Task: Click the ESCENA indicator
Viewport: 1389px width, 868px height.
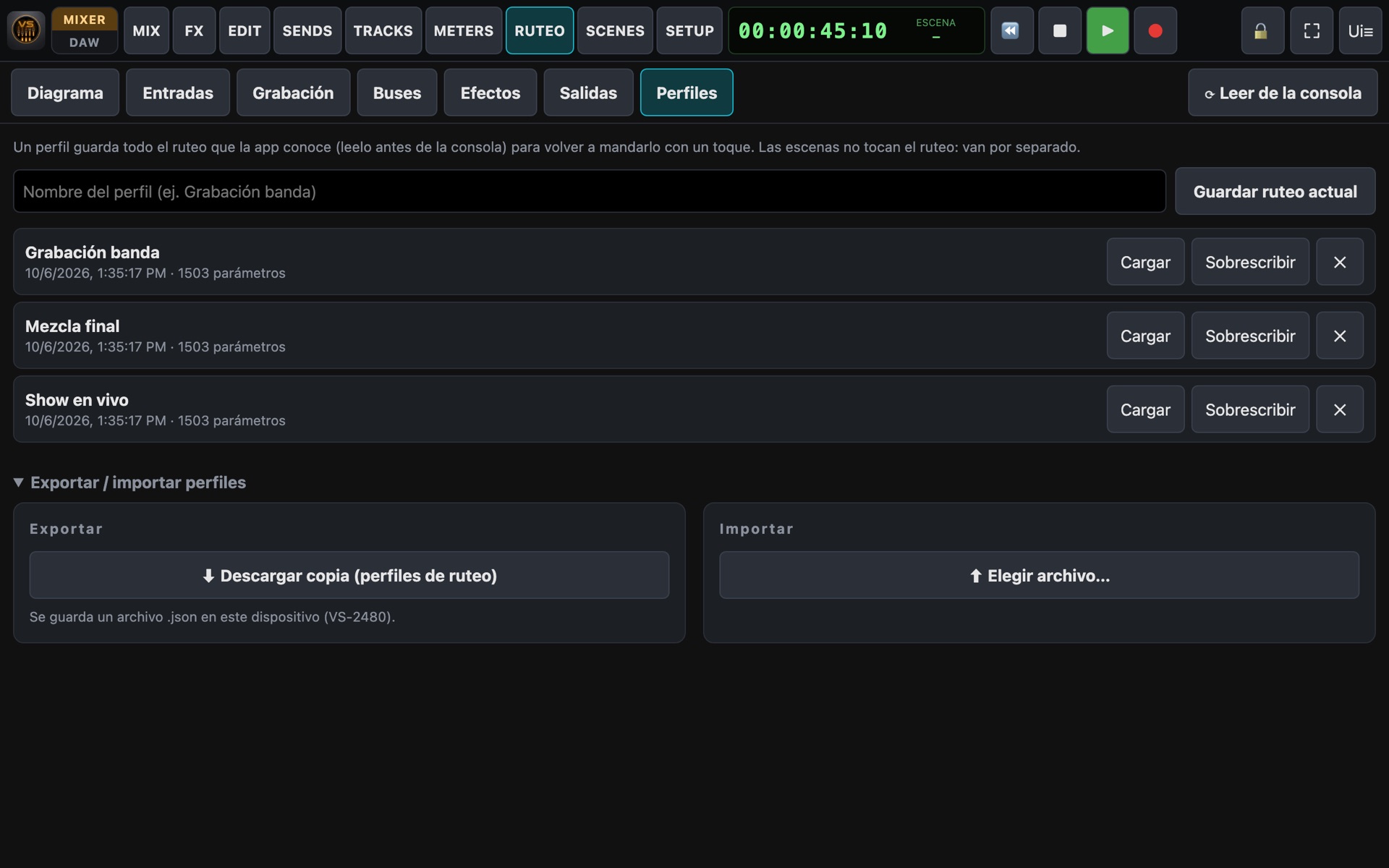Action: coord(935,29)
